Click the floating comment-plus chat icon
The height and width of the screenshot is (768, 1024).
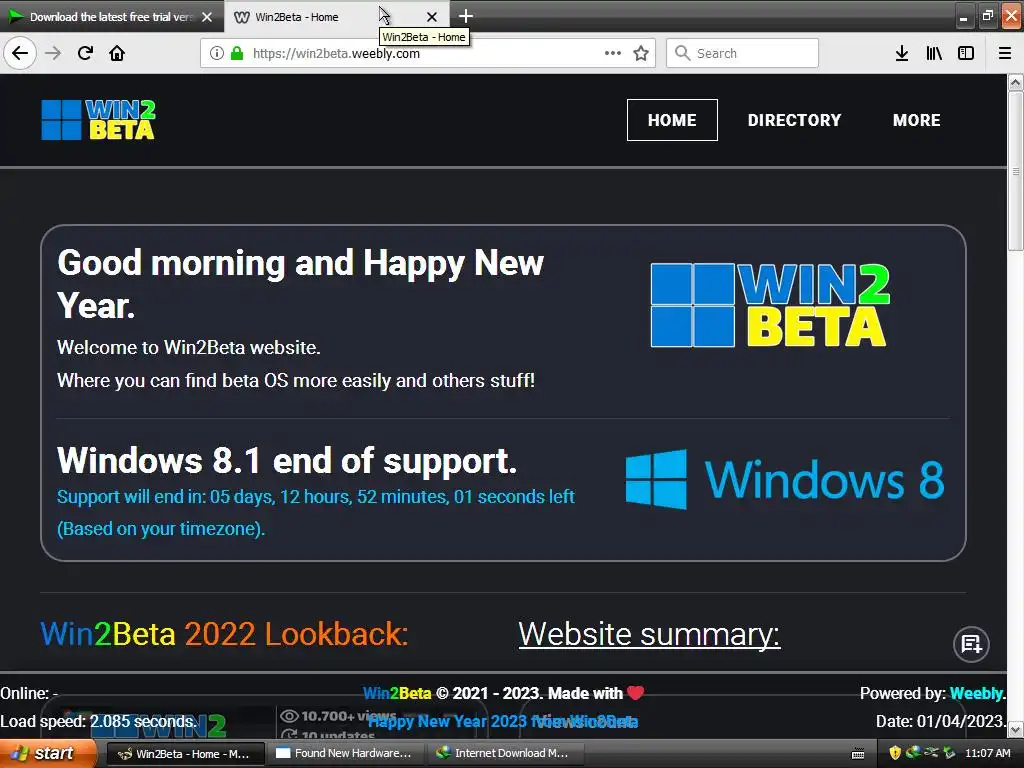click(x=971, y=644)
